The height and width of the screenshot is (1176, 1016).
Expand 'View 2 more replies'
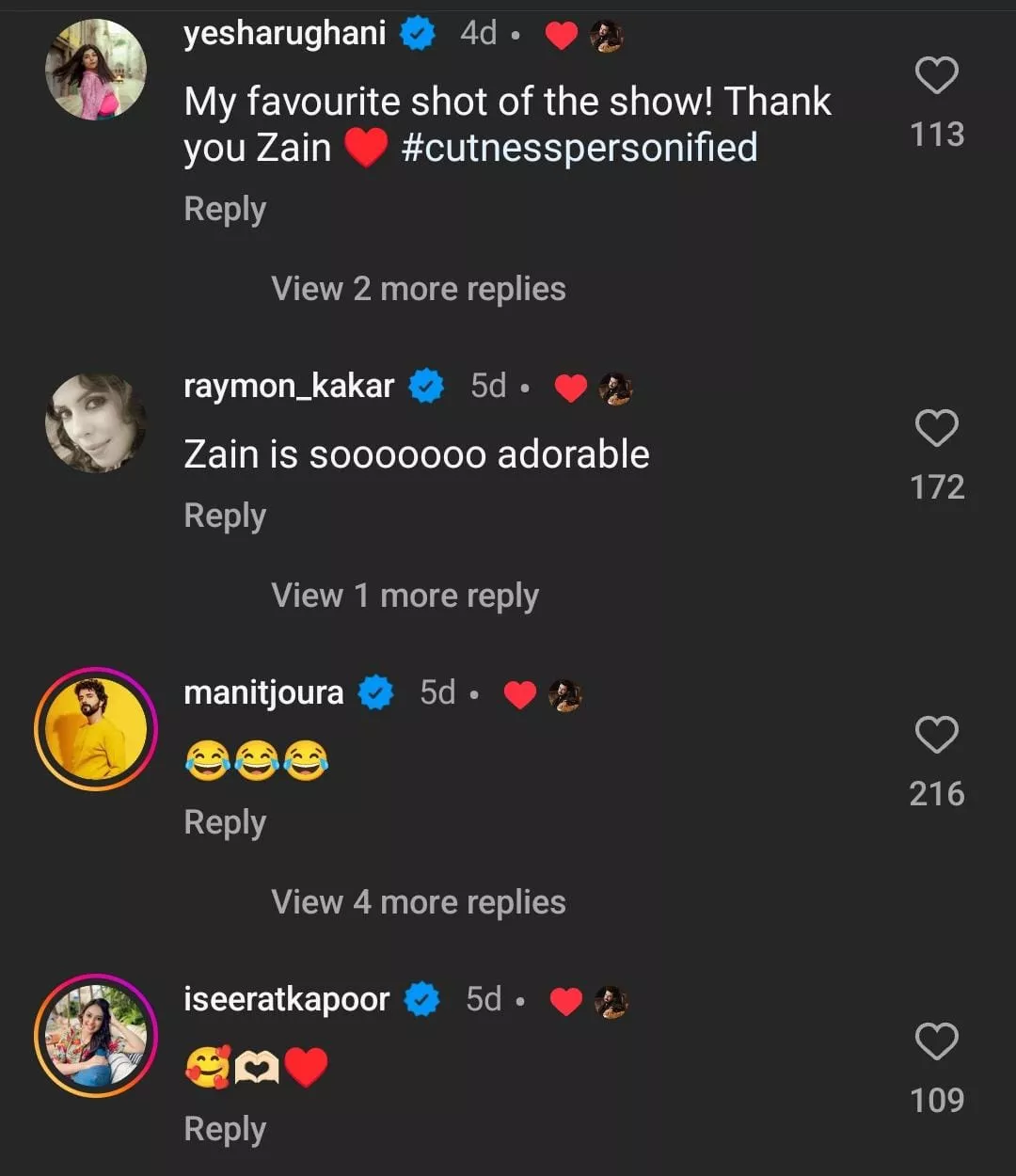tap(419, 289)
